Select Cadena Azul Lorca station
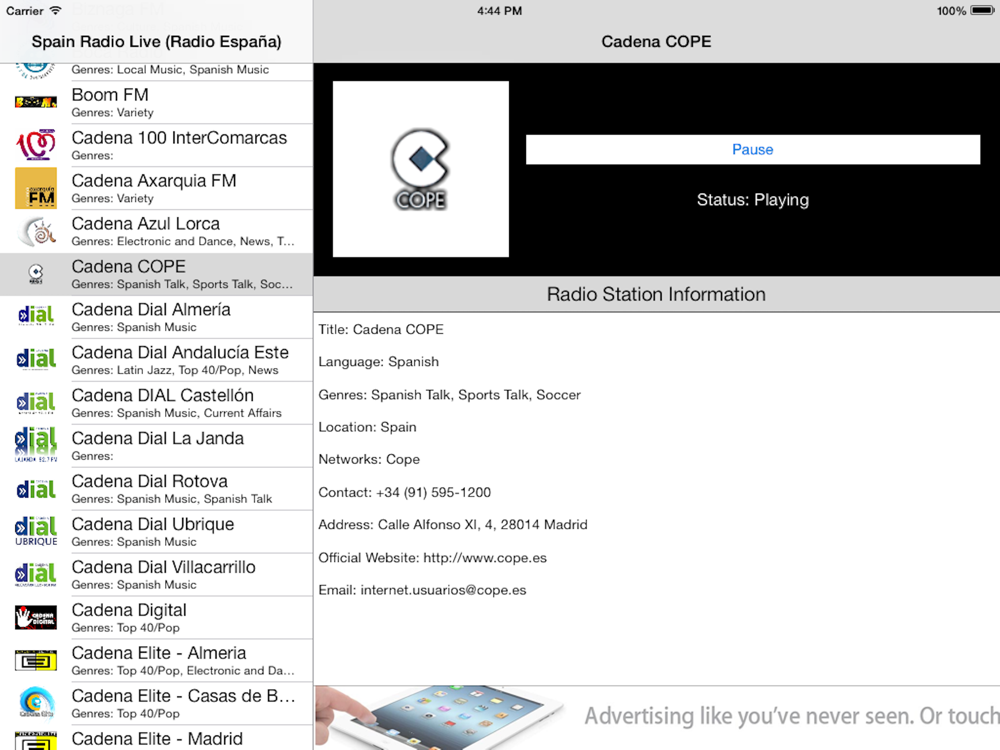 [x=156, y=231]
